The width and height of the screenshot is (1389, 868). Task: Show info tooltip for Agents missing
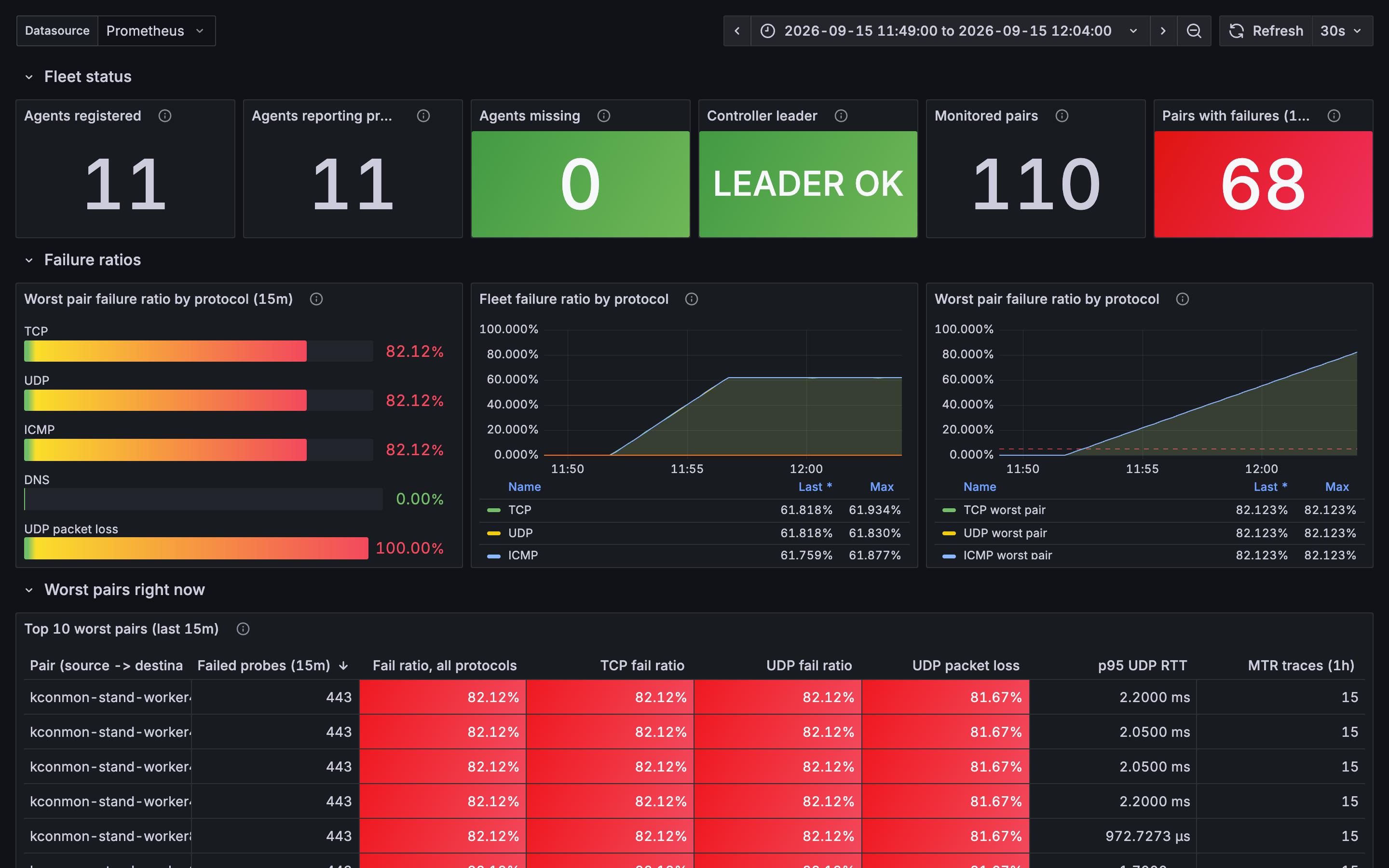pyautogui.click(x=604, y=116)
